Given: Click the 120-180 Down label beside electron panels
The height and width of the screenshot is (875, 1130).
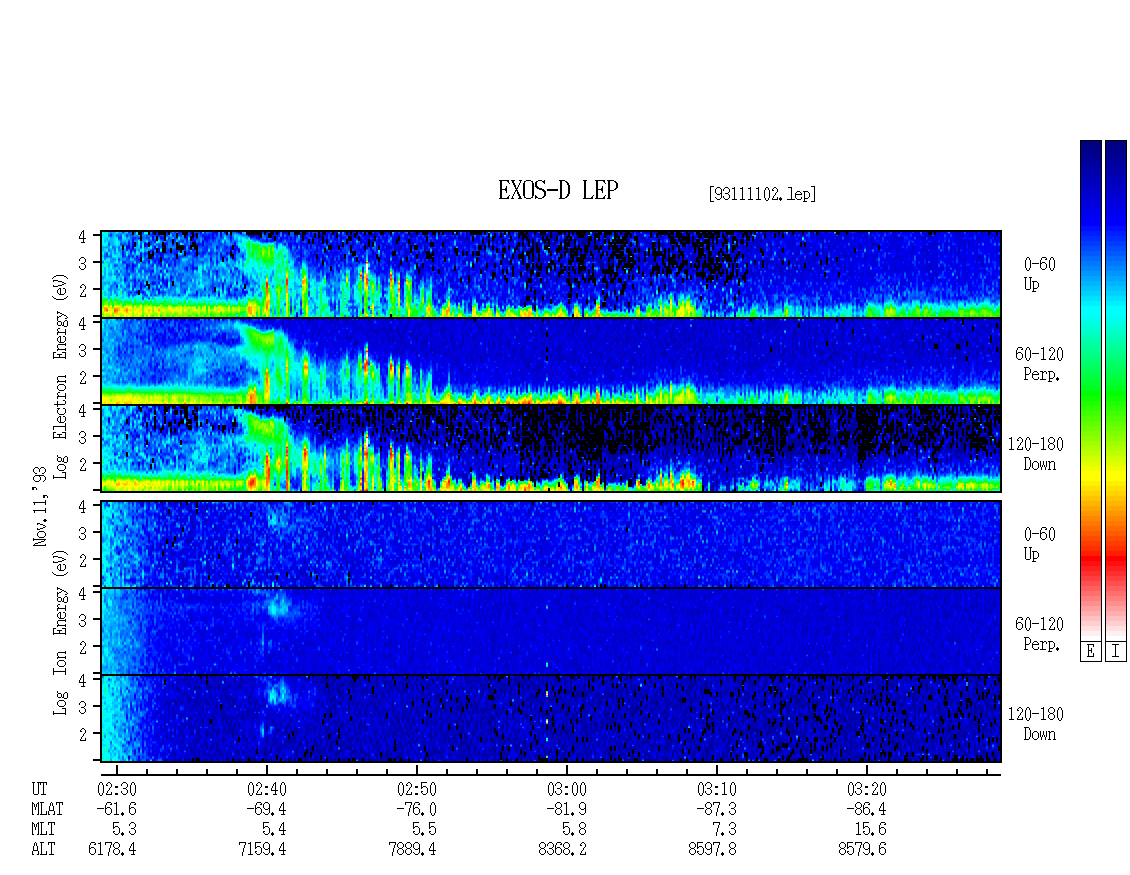Looking at the screenshot, I should 1036,454.
